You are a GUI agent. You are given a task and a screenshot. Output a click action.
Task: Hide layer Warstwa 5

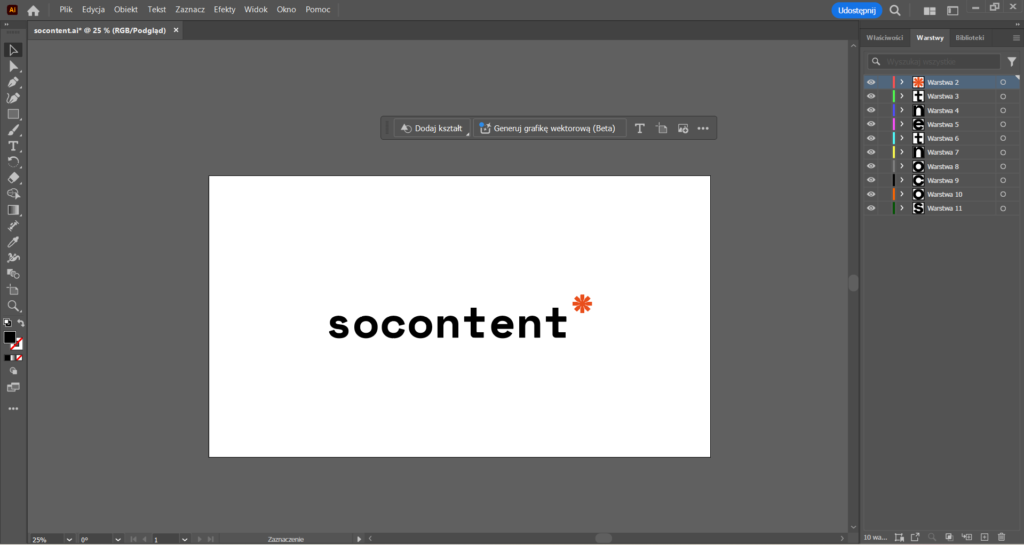[x=871, y=124]
